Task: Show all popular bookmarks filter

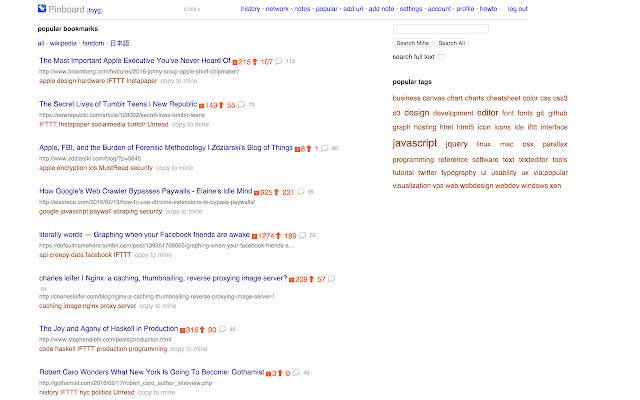Action: (41, 43)
